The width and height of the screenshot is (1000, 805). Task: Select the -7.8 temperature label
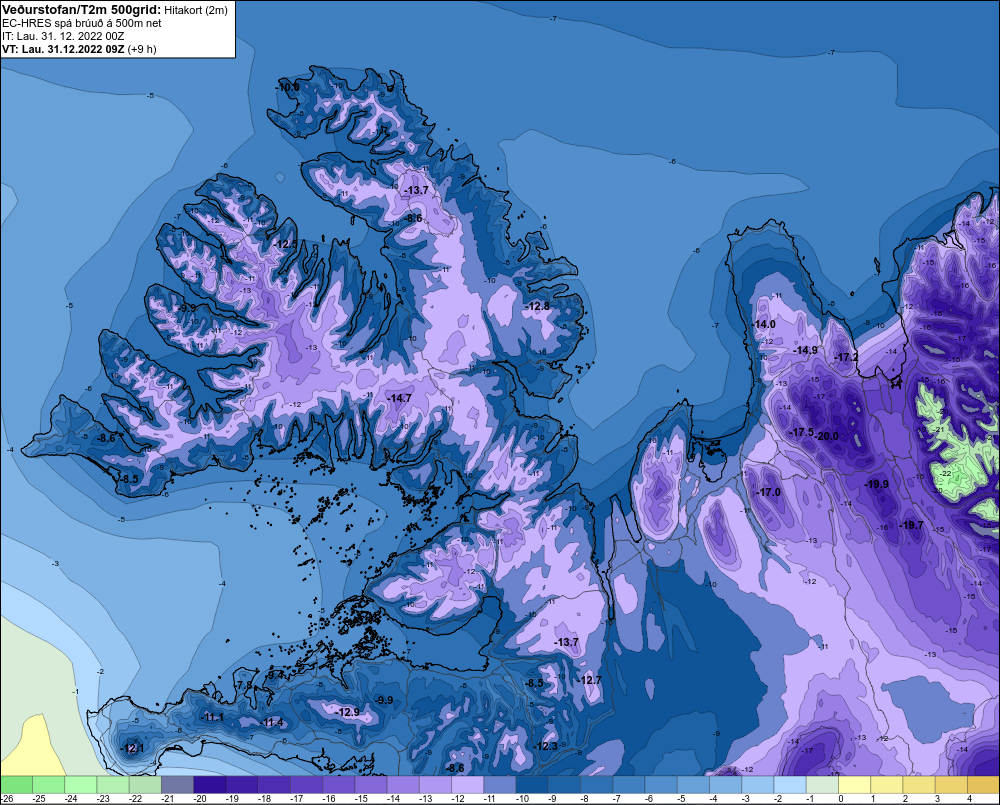tap(244, 685)
